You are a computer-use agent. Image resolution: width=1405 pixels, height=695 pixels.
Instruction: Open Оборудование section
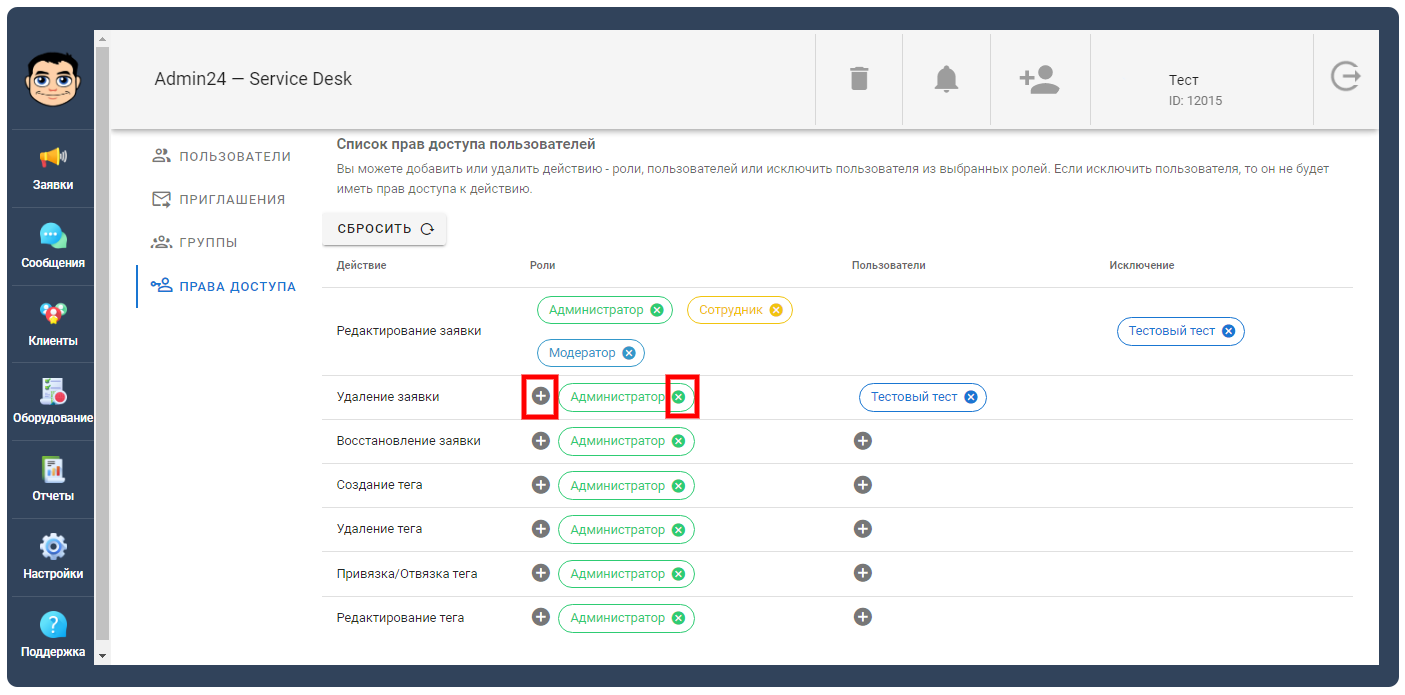pos(52,401)
